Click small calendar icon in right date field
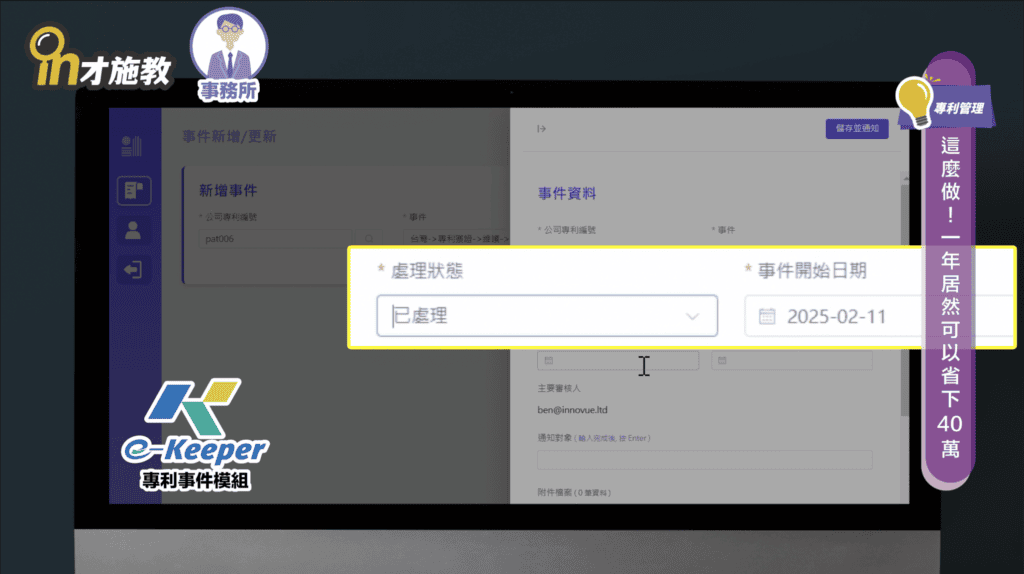The height and width of the screenshot is (574, 1024). click(x=722, y=360)
